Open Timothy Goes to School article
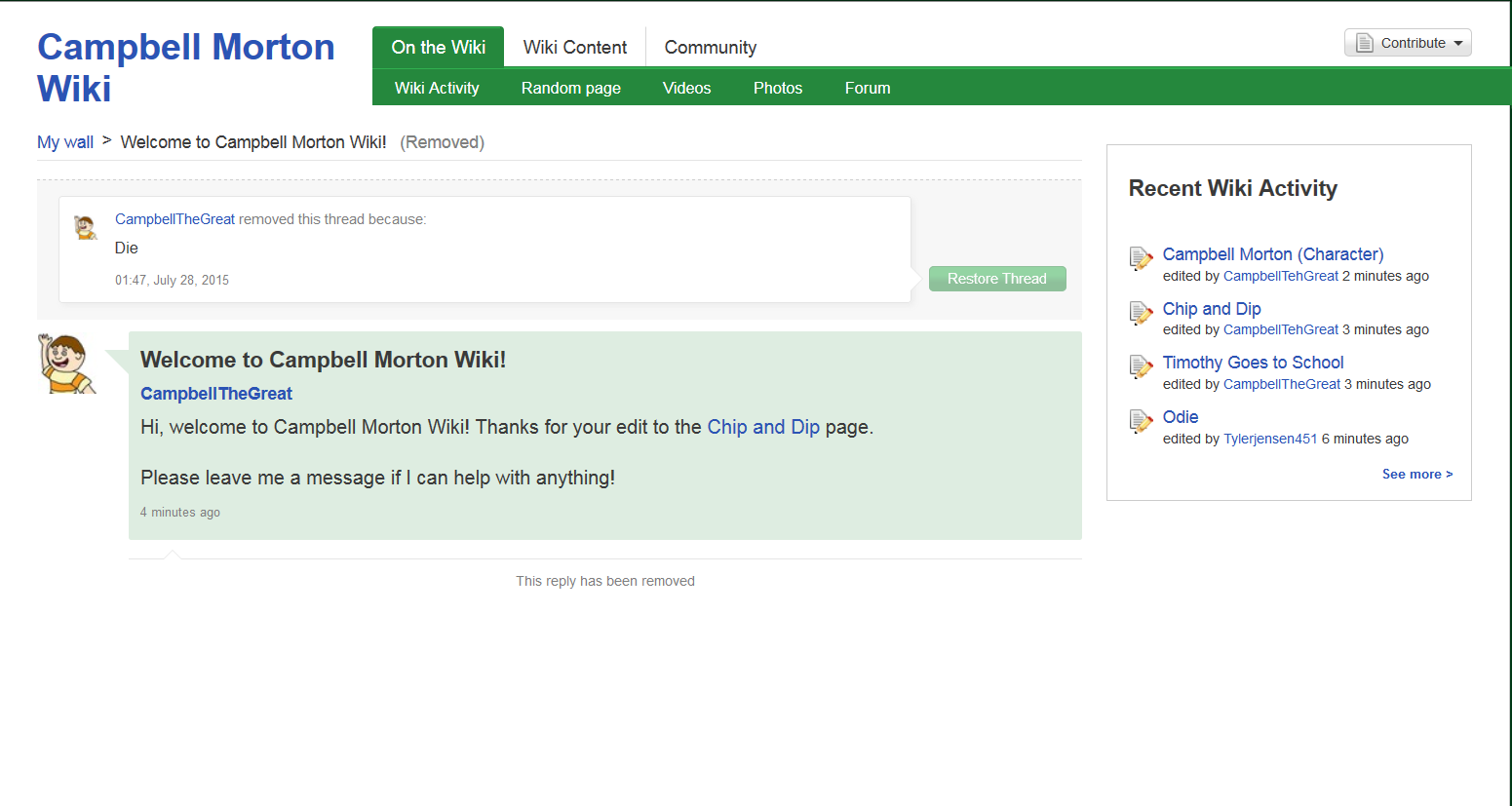 [x=1253, y=363]
